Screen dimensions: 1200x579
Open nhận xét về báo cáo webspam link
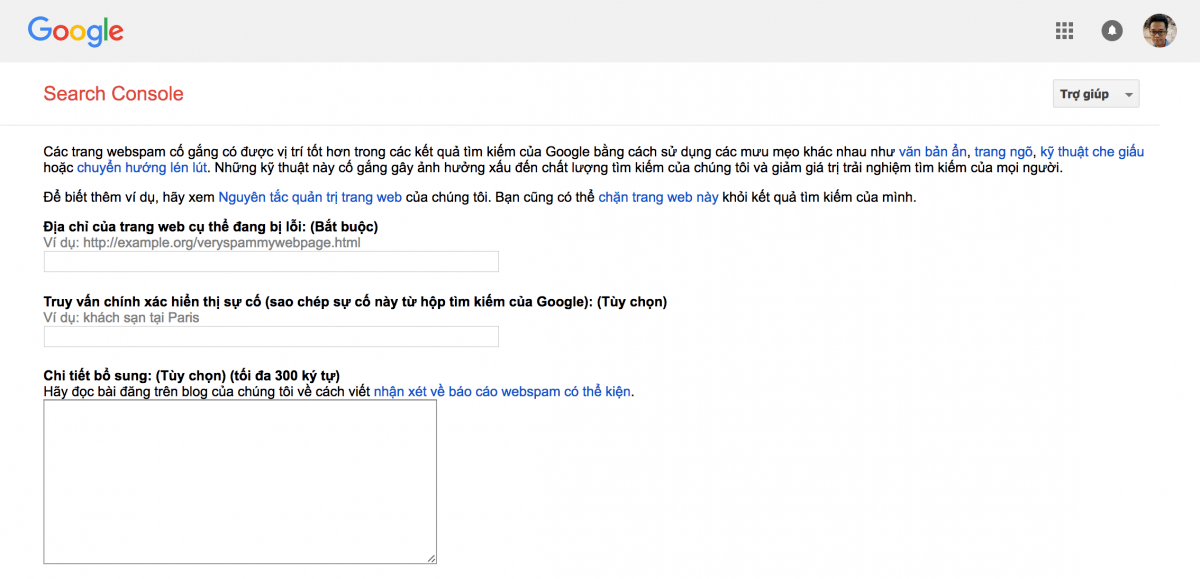[502, 391]
